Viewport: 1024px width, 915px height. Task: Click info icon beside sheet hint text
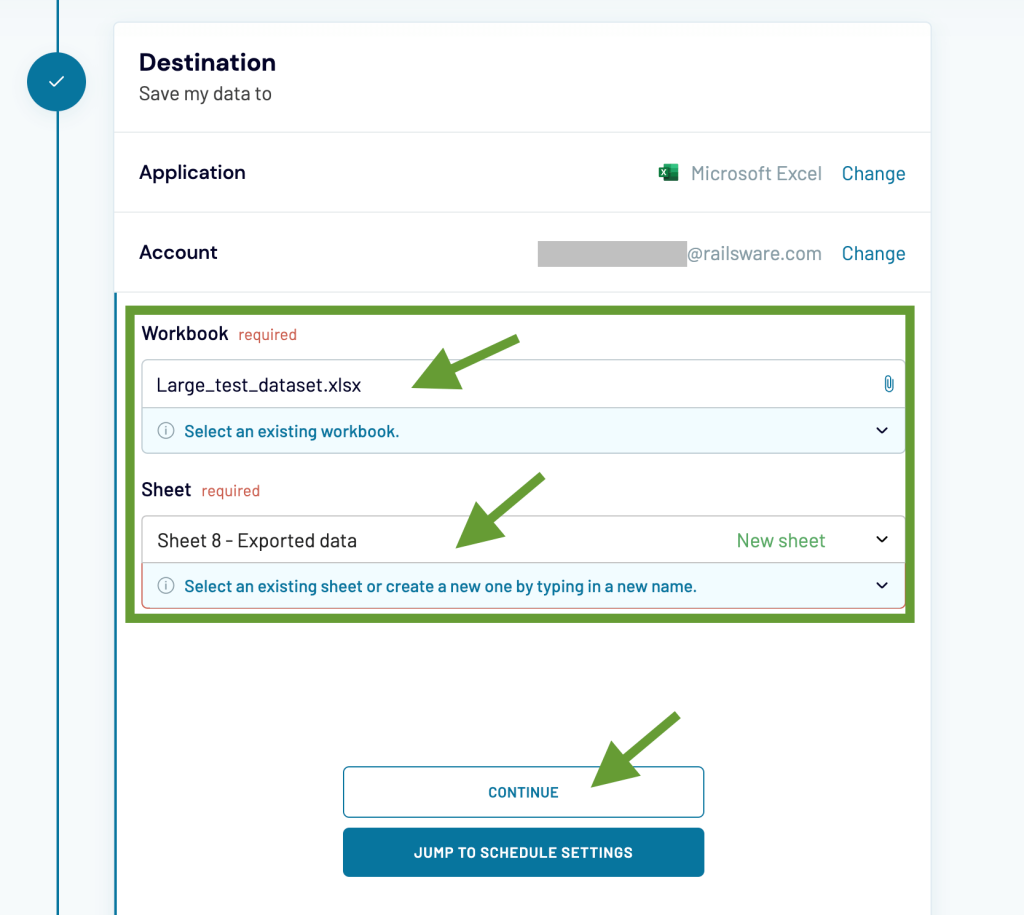click(166, 586)
